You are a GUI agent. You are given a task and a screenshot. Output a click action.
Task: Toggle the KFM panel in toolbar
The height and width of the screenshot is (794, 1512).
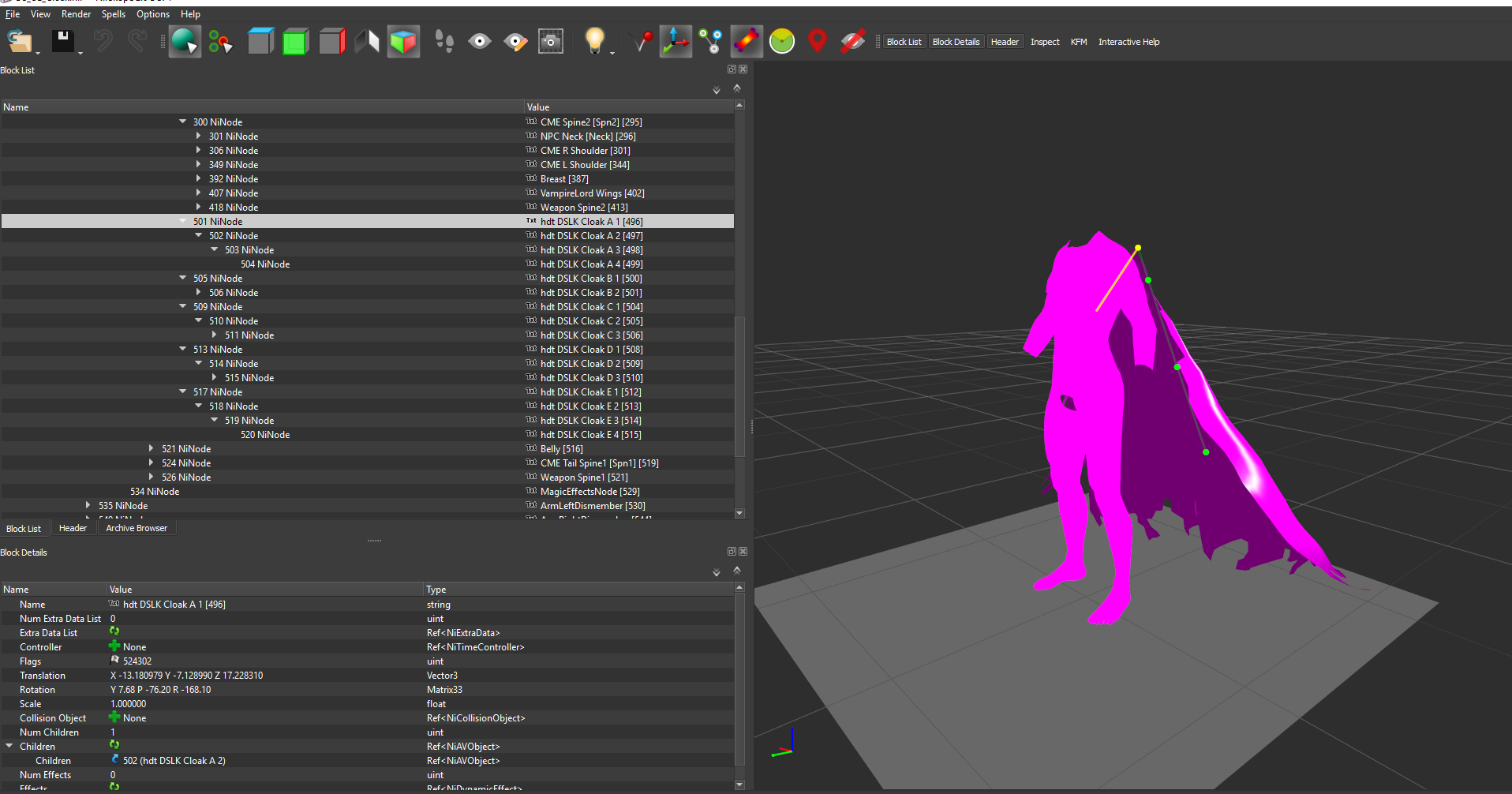pos(1079,42)
